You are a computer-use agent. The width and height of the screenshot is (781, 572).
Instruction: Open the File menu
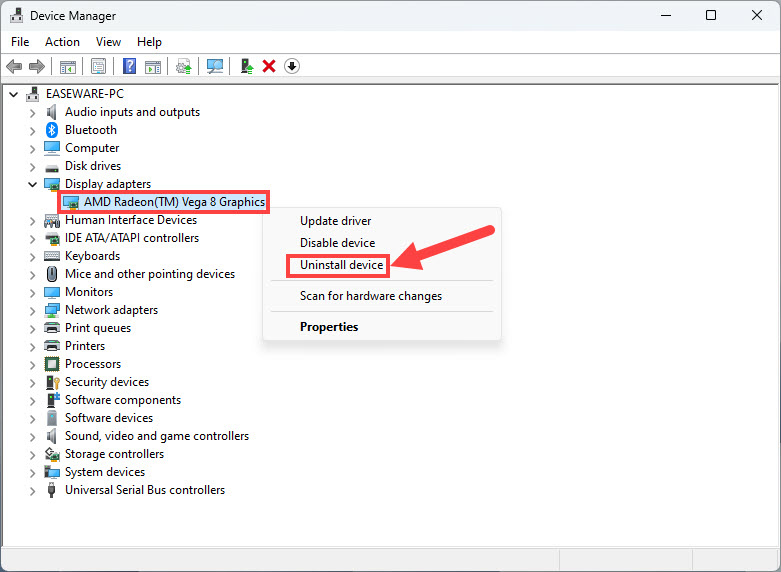tap(20, 42)
